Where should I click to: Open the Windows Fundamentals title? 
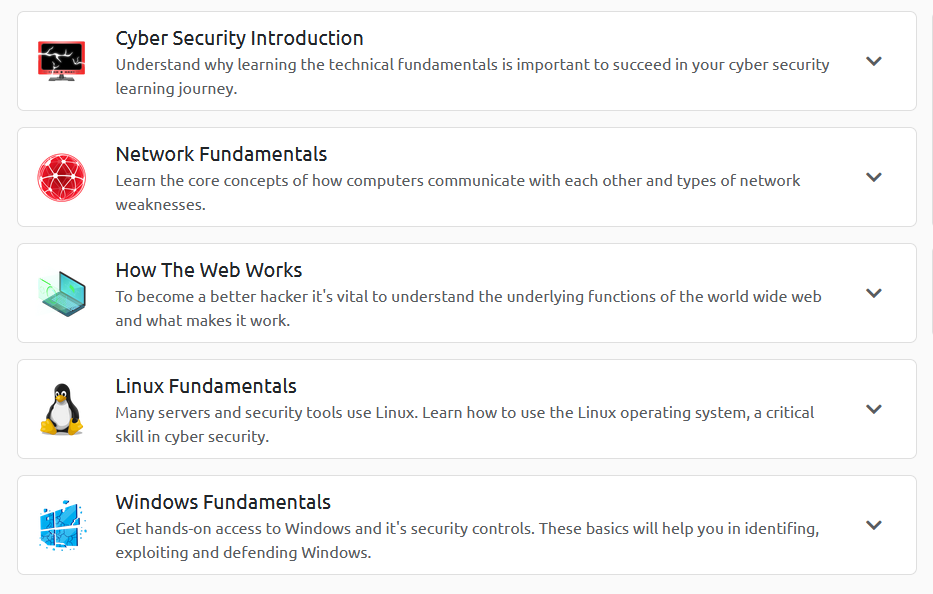coord(223,502)
